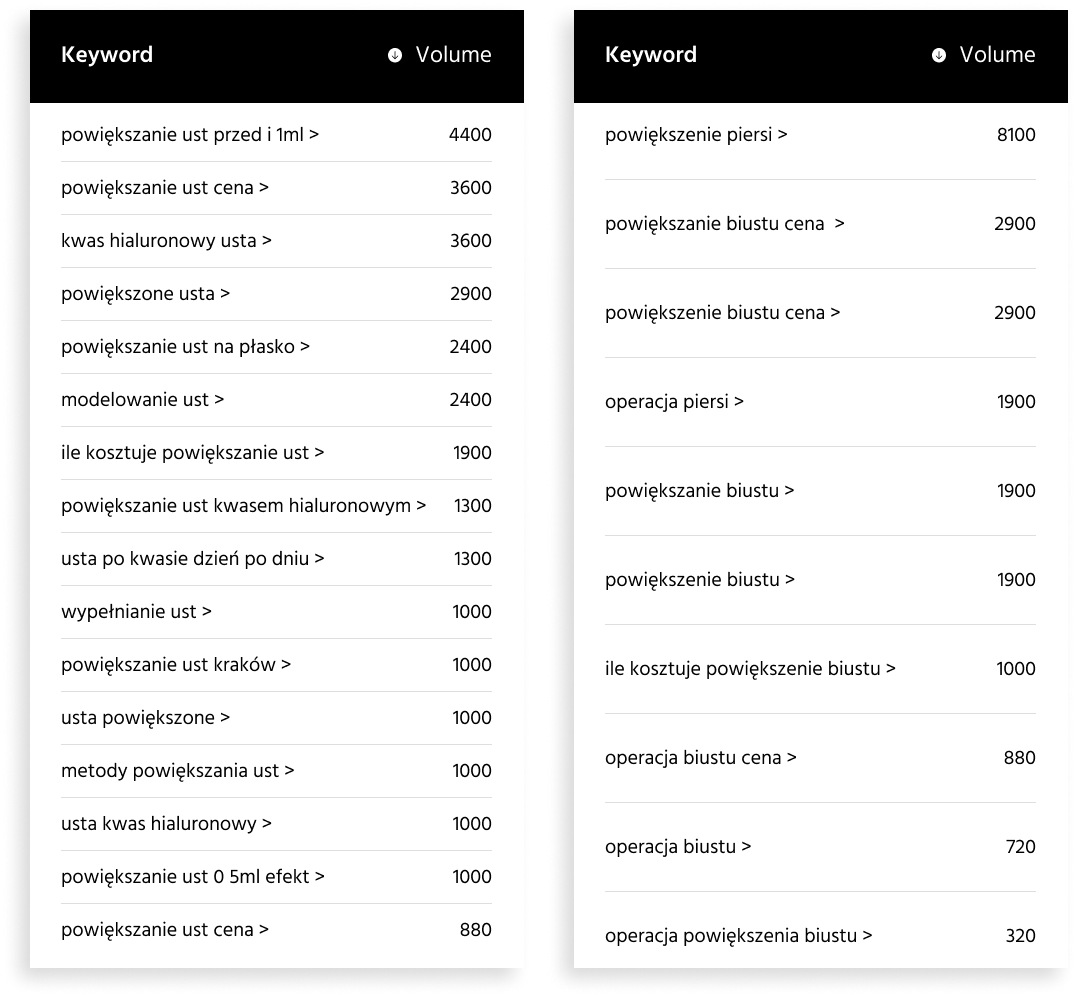1078x998 pixels.
Task: Open the 'kwas hialuronowy usta' keyword
Action: [166, 241]
